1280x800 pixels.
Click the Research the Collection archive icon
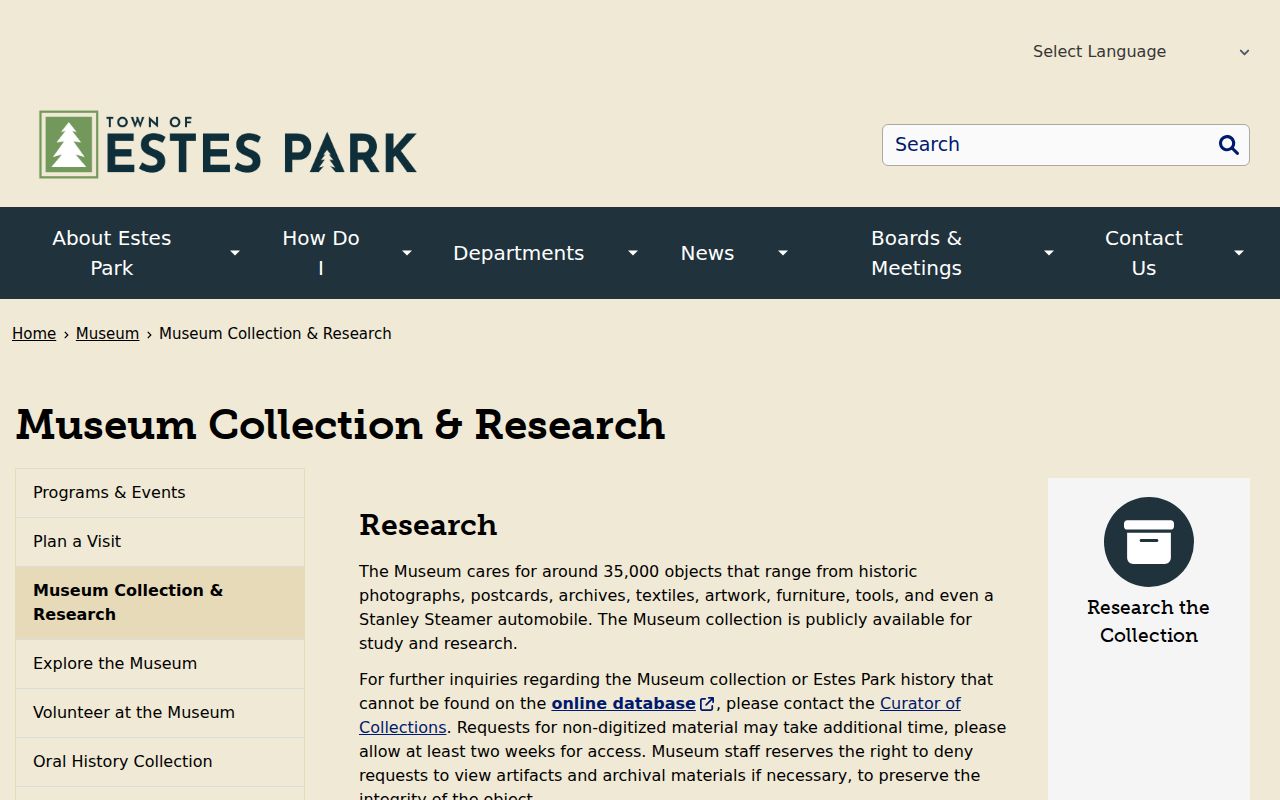[x=1149, y=542]
